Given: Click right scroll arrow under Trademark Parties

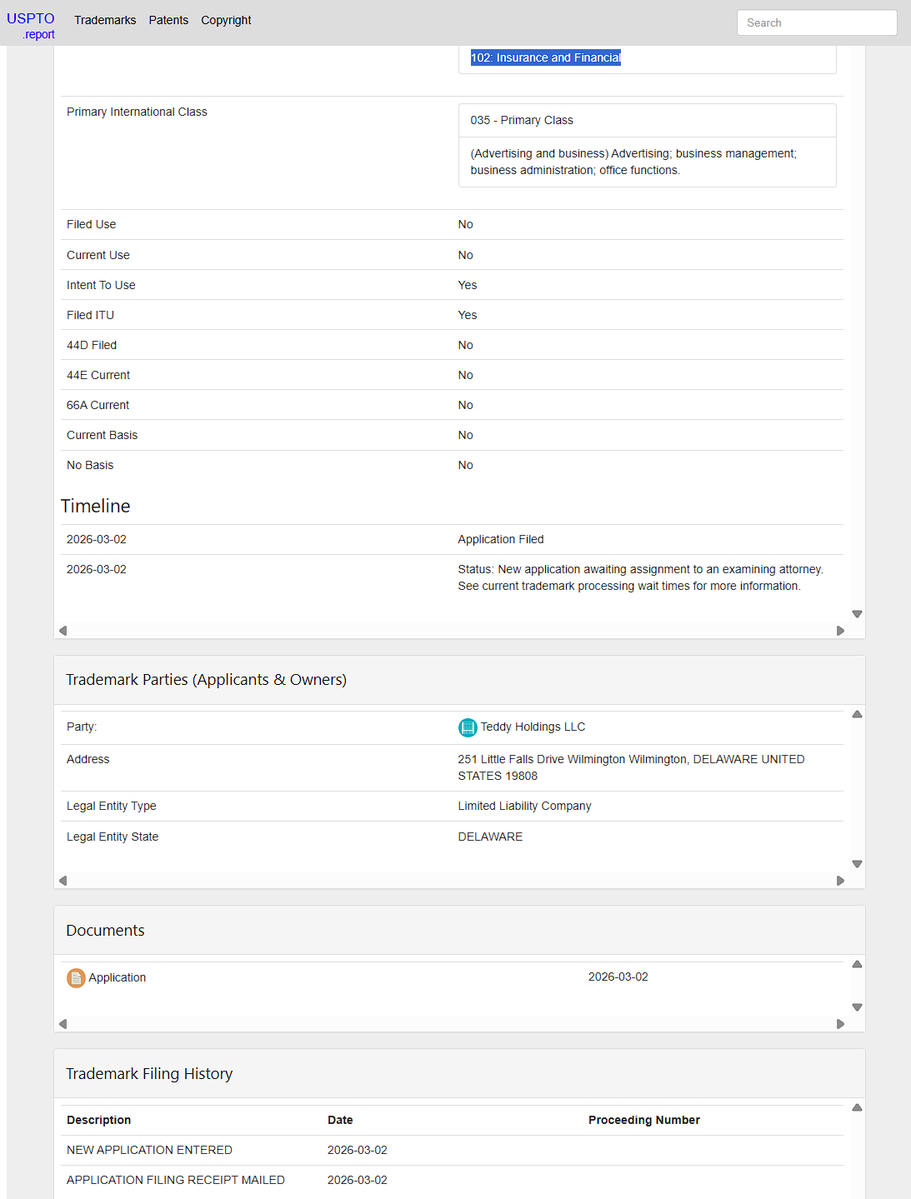Looking at the screenshot, I should click(841, 881).
